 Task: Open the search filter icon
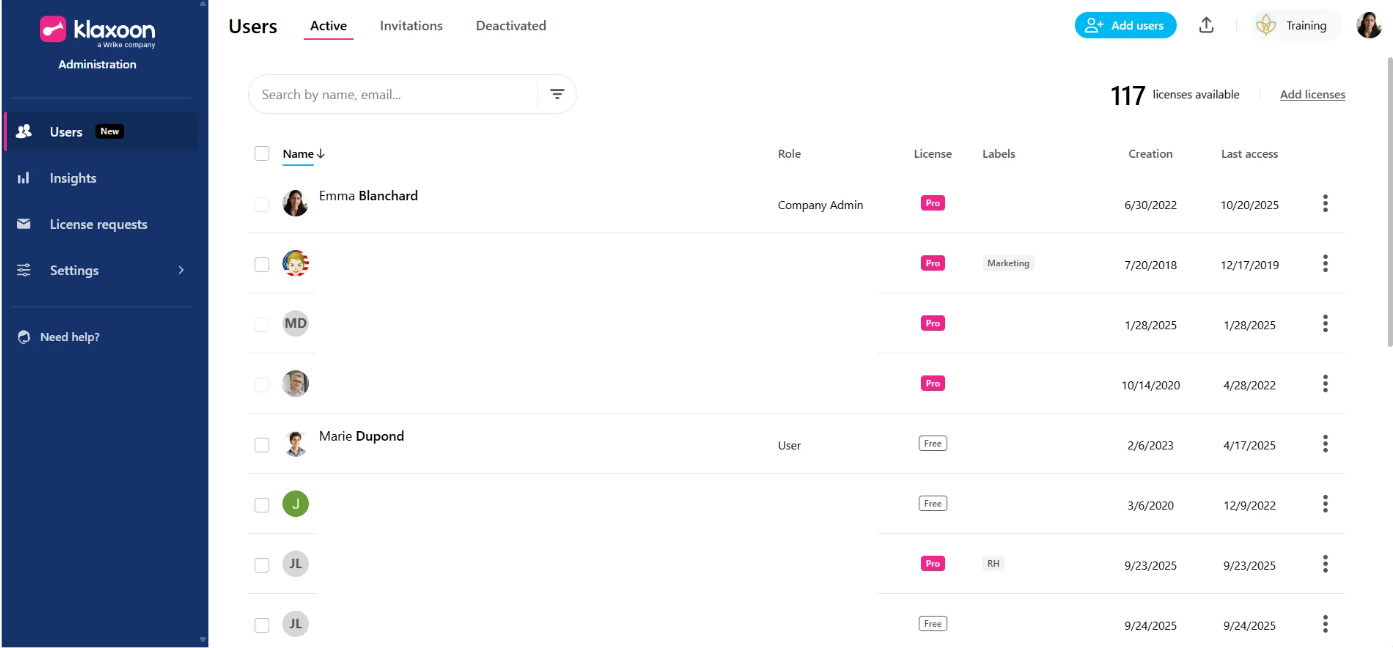pos(557,94)
